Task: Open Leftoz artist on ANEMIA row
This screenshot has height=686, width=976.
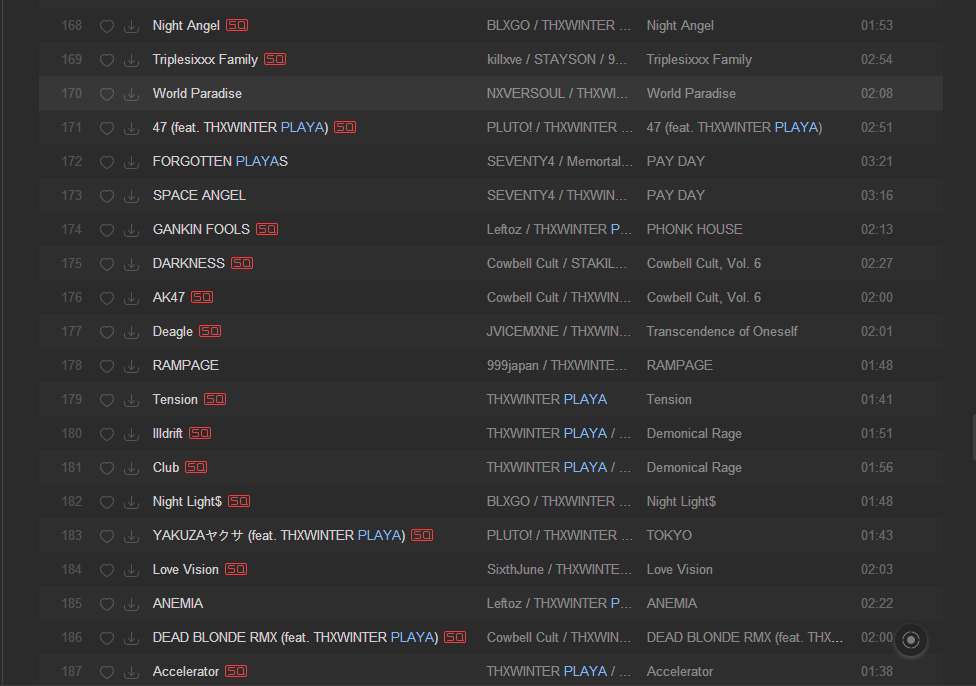Action: pos(504,603)
